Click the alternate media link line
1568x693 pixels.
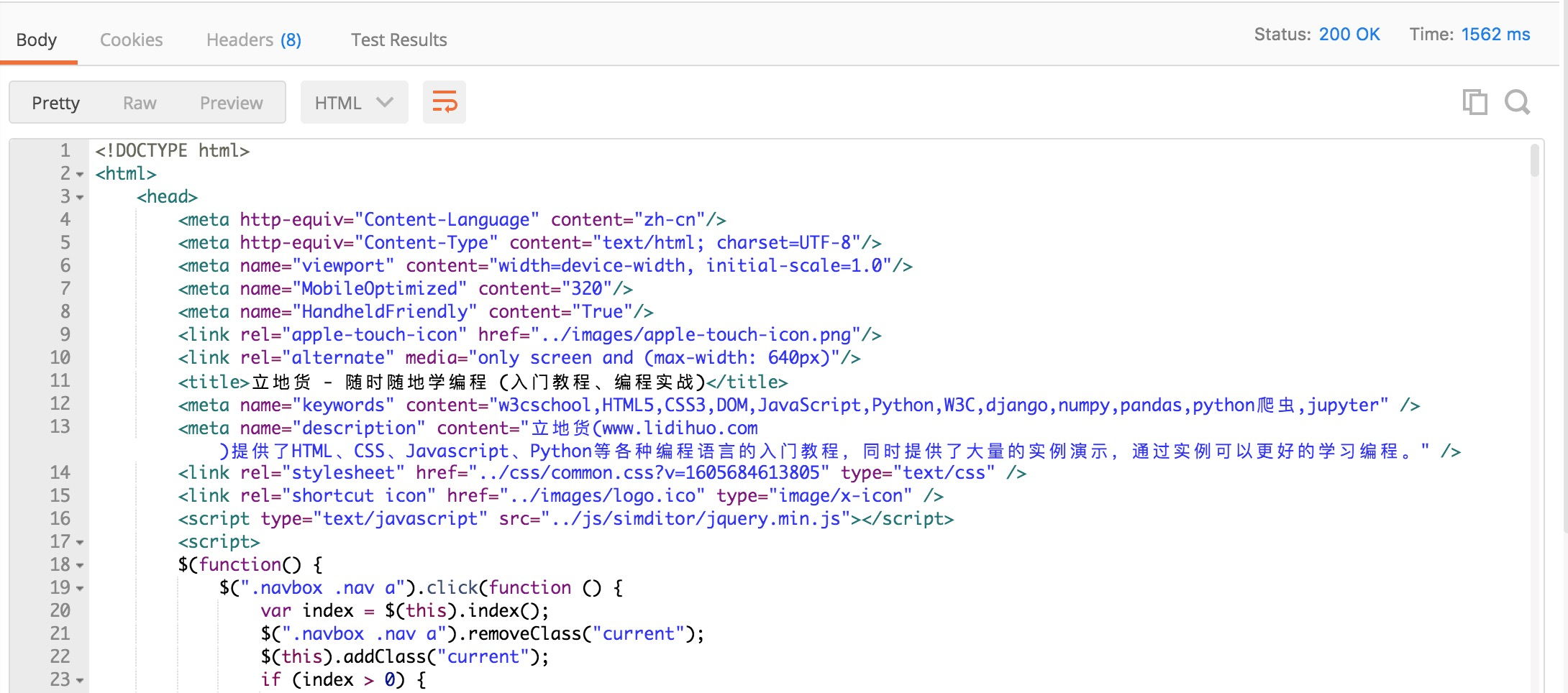pos(519,357)
